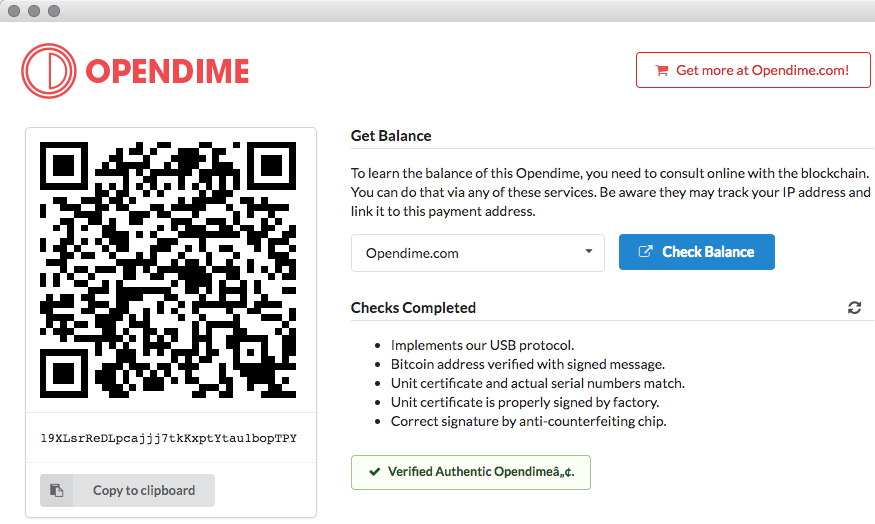Screen dimensions: 875x524
Task: Click 'Unit certificate and actual serial numbers match.'
Action: click(537, 383)
